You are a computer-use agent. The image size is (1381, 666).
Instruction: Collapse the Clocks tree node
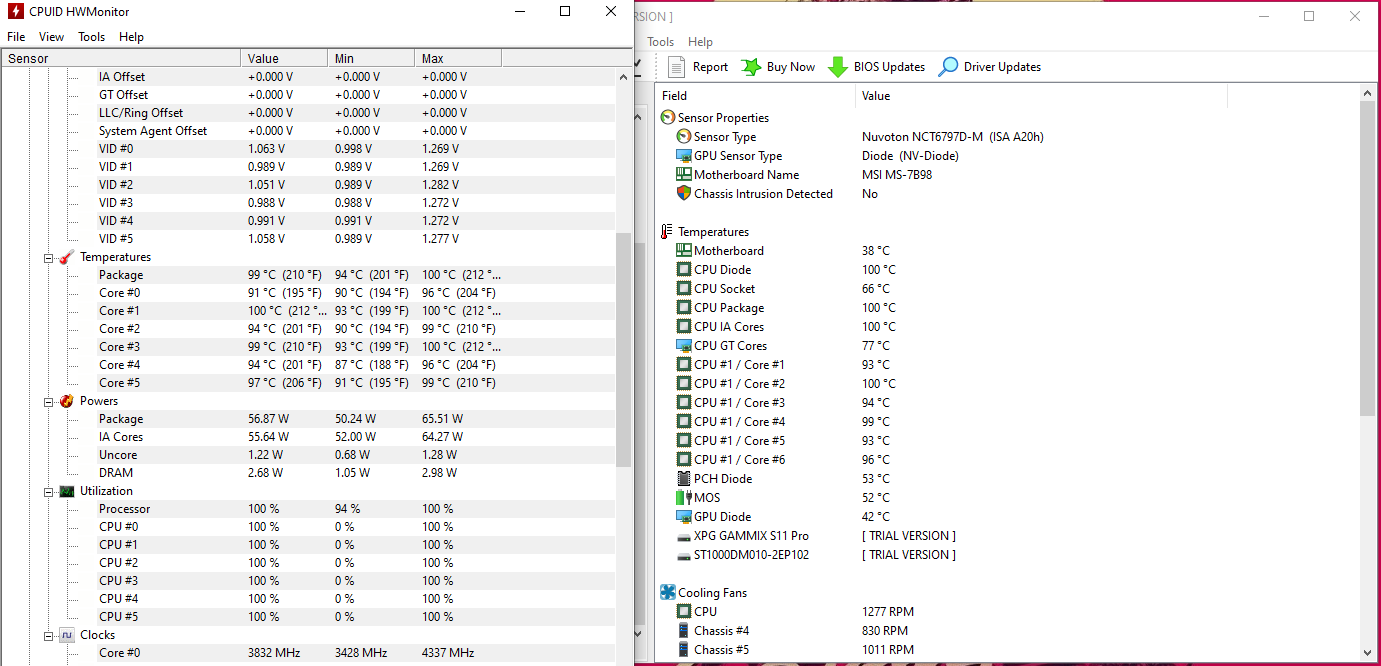tap(49, 635)
